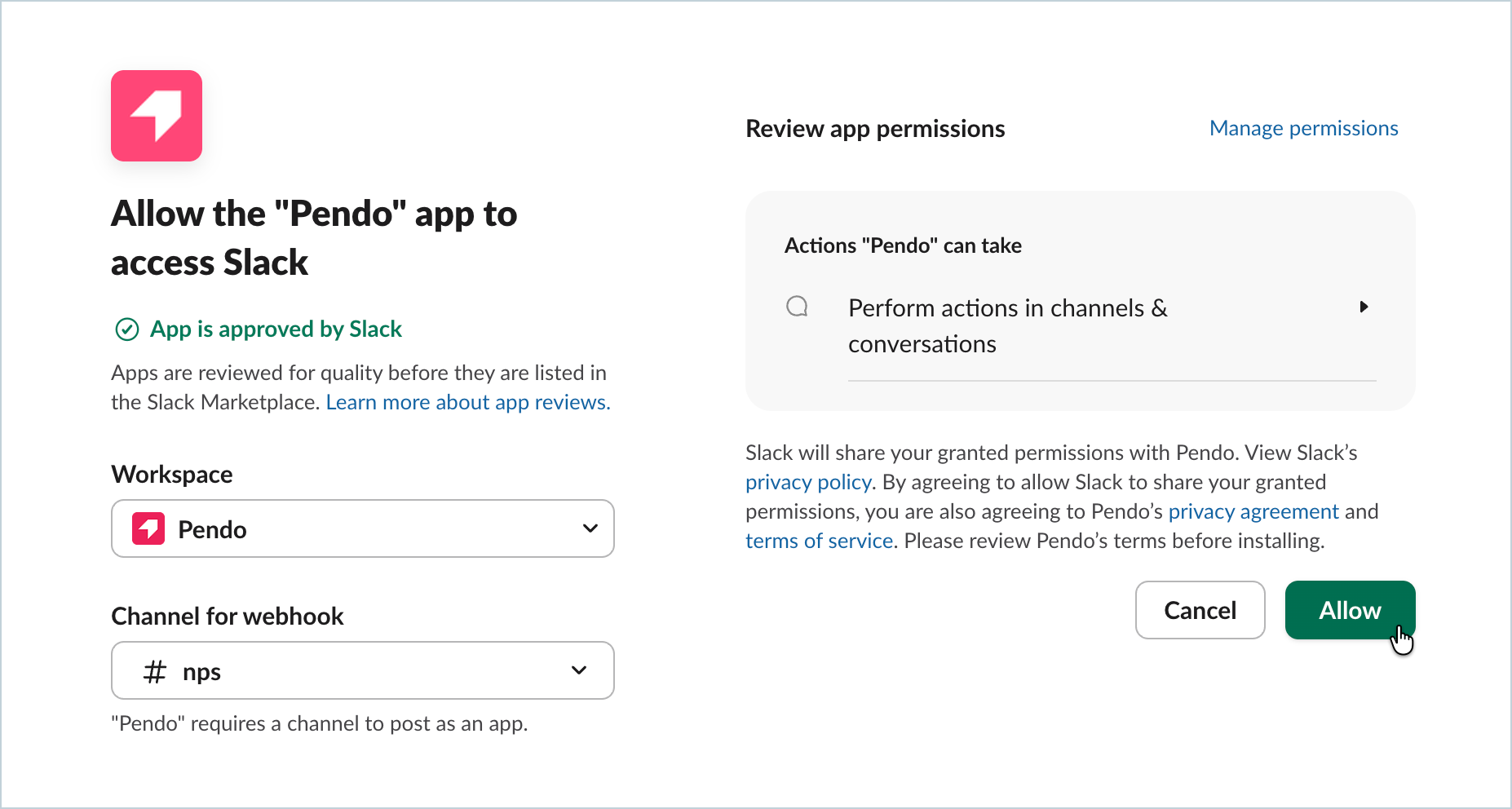Click the 'App is approved by Slack' text
The image size is (1512, 809).
[x=276, y=329]
